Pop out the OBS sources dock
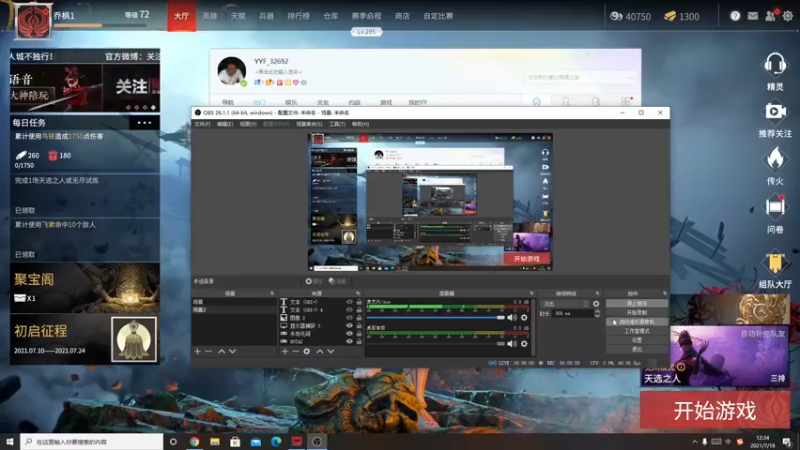This screenshot has width=800, height=450. coord(358,293)
